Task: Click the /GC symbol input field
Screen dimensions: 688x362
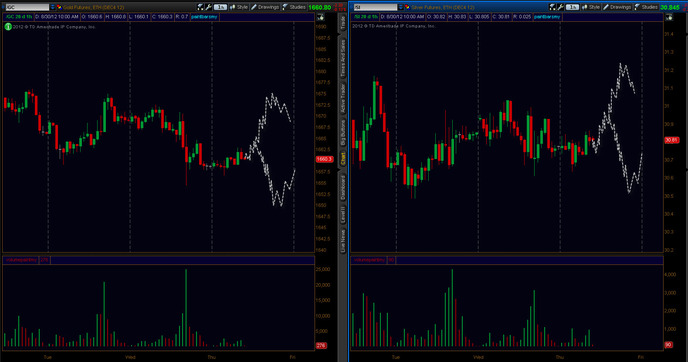Action: 27,7
